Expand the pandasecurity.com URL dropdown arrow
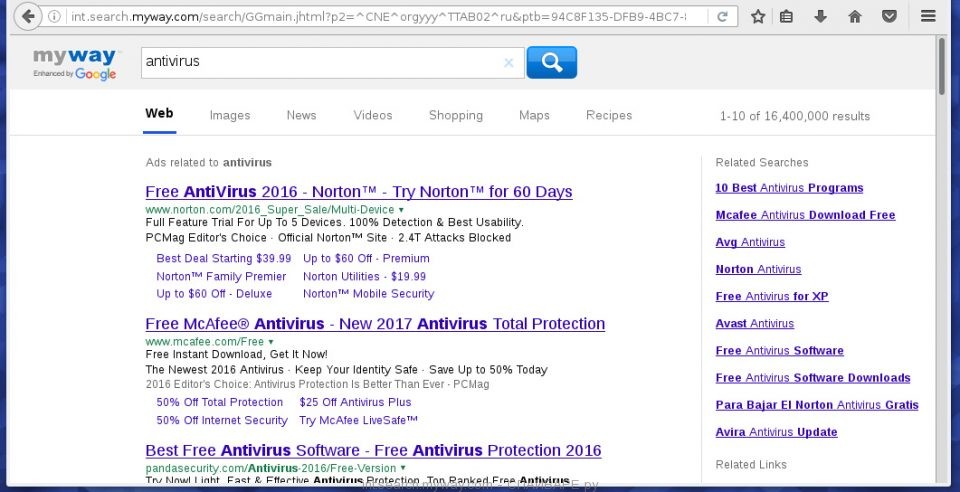 (404, 467)
